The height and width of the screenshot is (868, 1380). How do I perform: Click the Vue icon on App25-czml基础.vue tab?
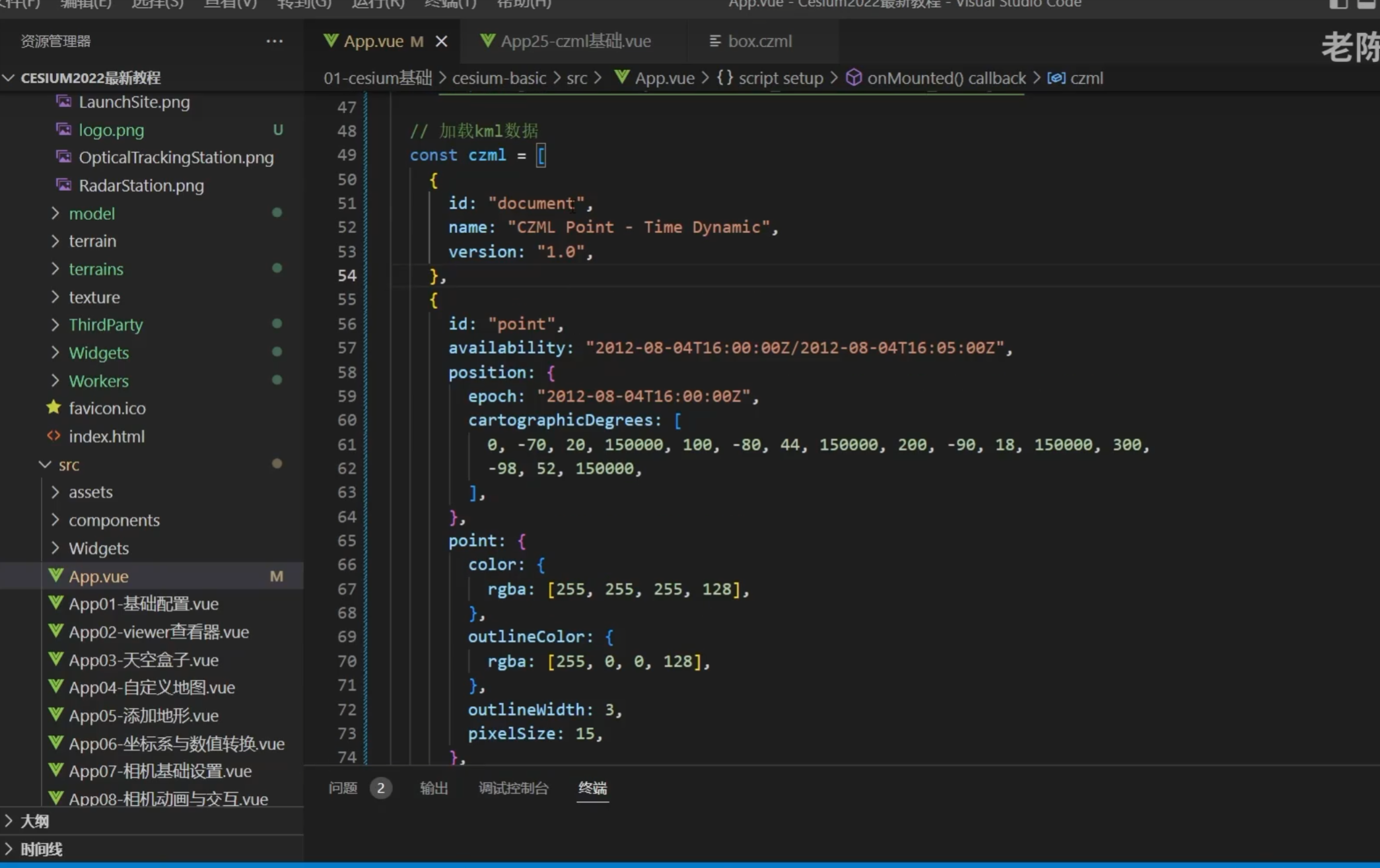click(x=487, y=41)
